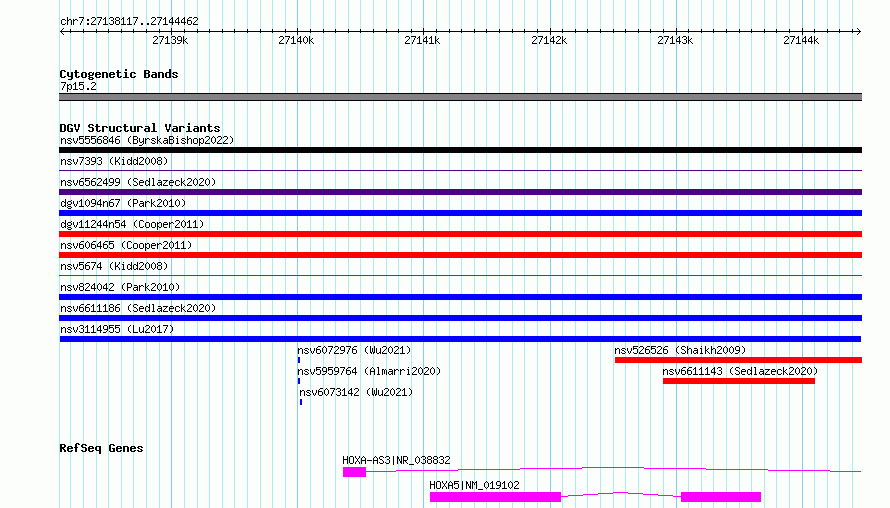Click the first magenta HOXA5 exon block
This screenshot has height=508, width=890.
496,497
